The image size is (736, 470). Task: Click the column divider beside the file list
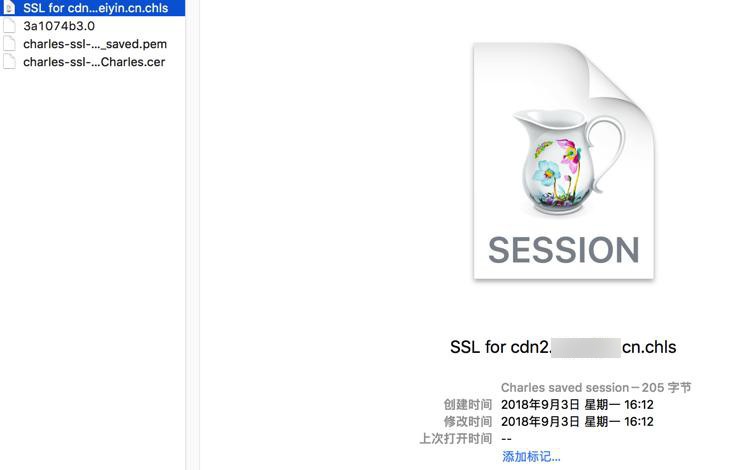tap(192, 235)
